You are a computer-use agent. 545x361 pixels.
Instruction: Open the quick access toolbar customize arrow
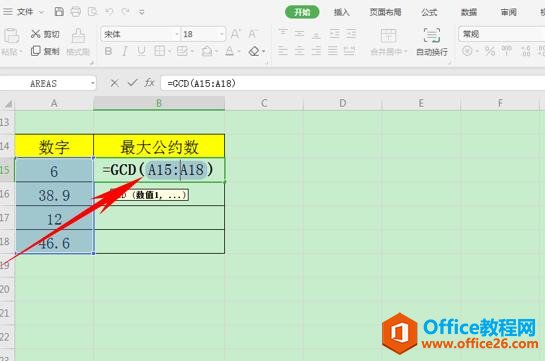[141, 12]
